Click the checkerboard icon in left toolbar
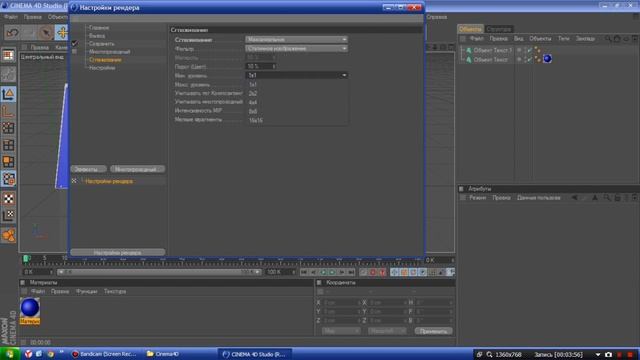Viewport: 640px width, 360px height. coord(8,199)
